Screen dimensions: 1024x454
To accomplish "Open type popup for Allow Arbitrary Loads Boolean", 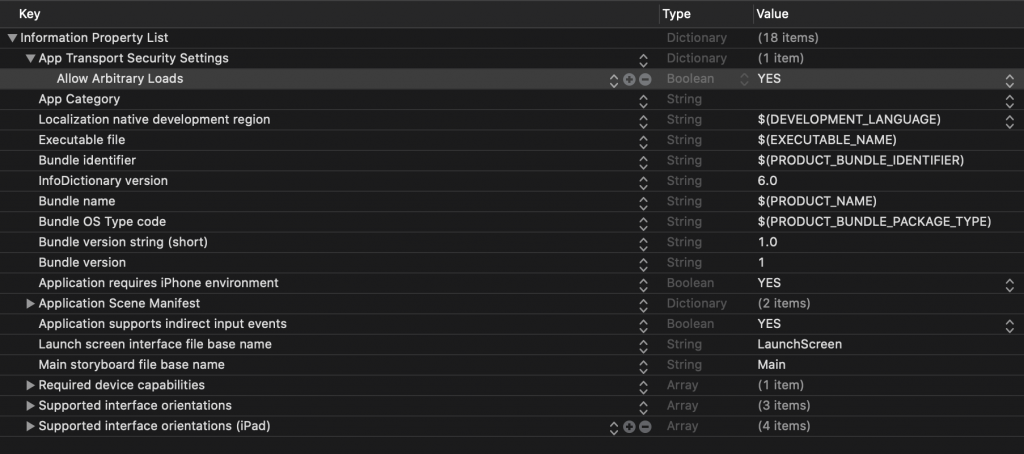I will (x=743, y=79).
